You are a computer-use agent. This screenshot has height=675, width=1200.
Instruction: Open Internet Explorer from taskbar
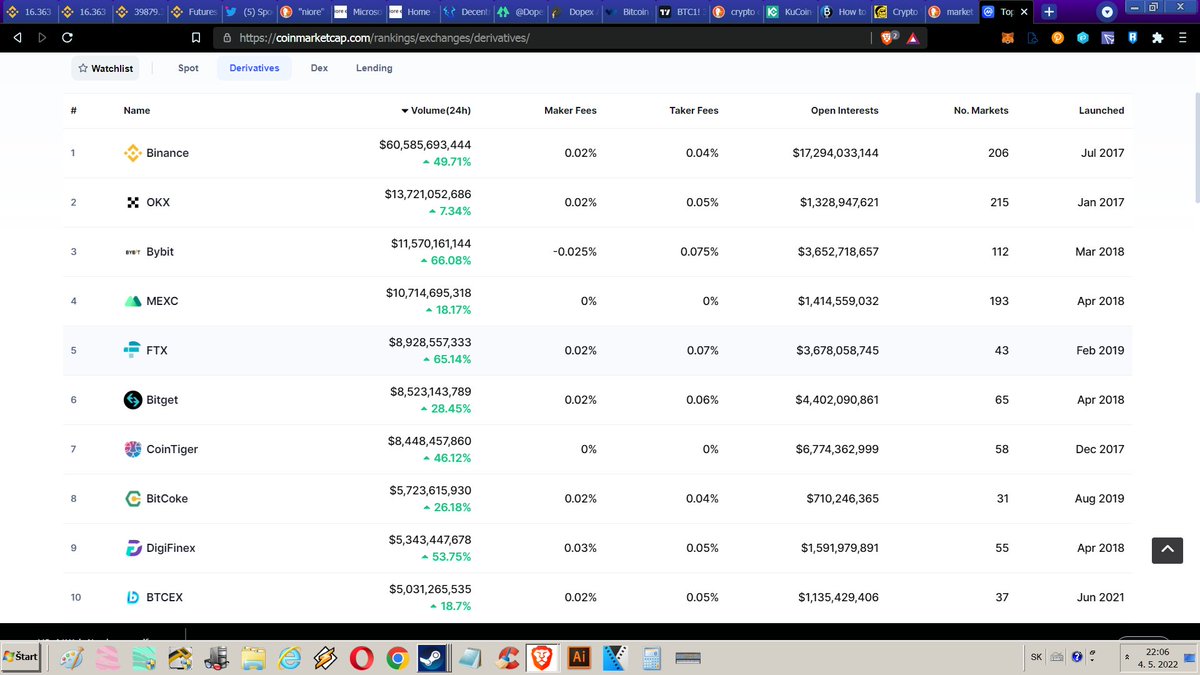point(290,657)
